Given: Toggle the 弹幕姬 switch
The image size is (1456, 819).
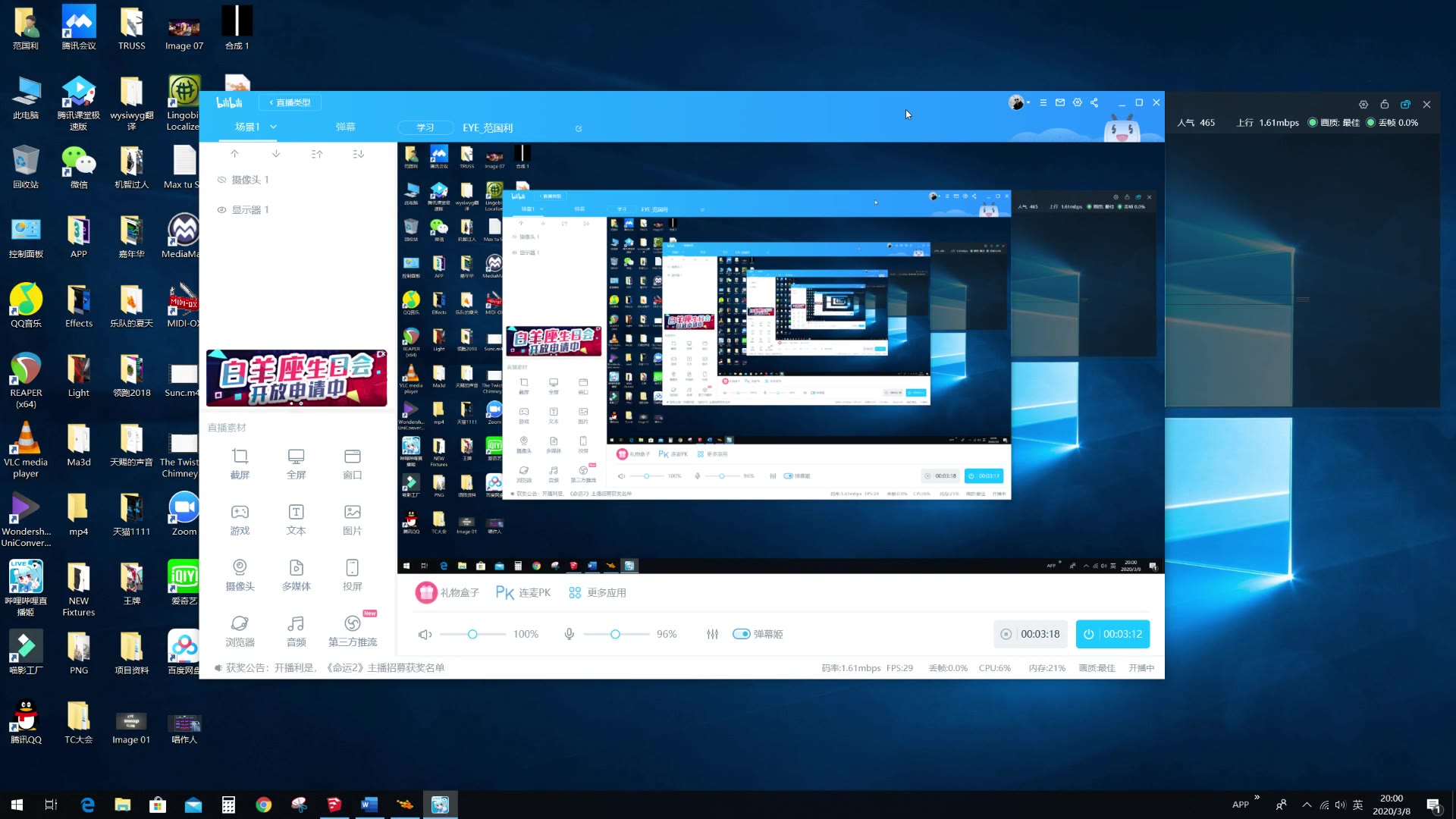Looking at the screenshot, I should [741, 634].
